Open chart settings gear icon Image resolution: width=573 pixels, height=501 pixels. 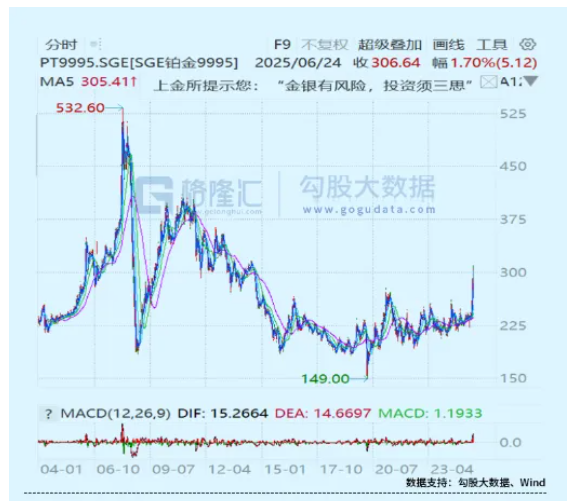528,44
